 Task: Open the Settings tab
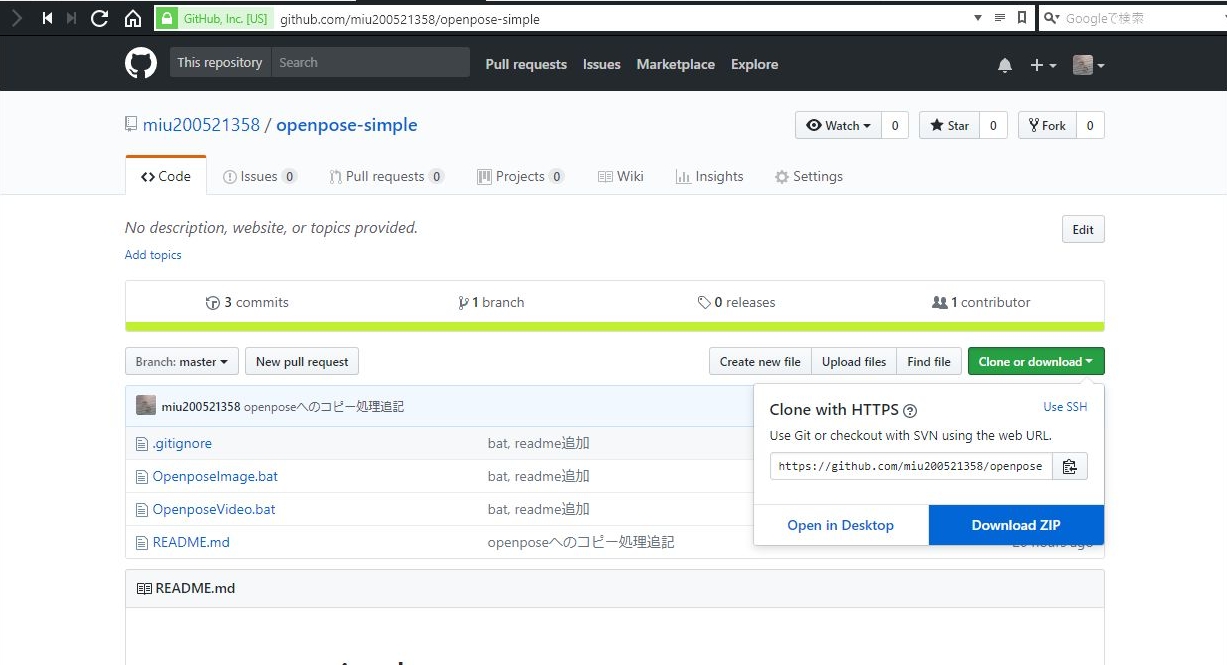point(808,176)
